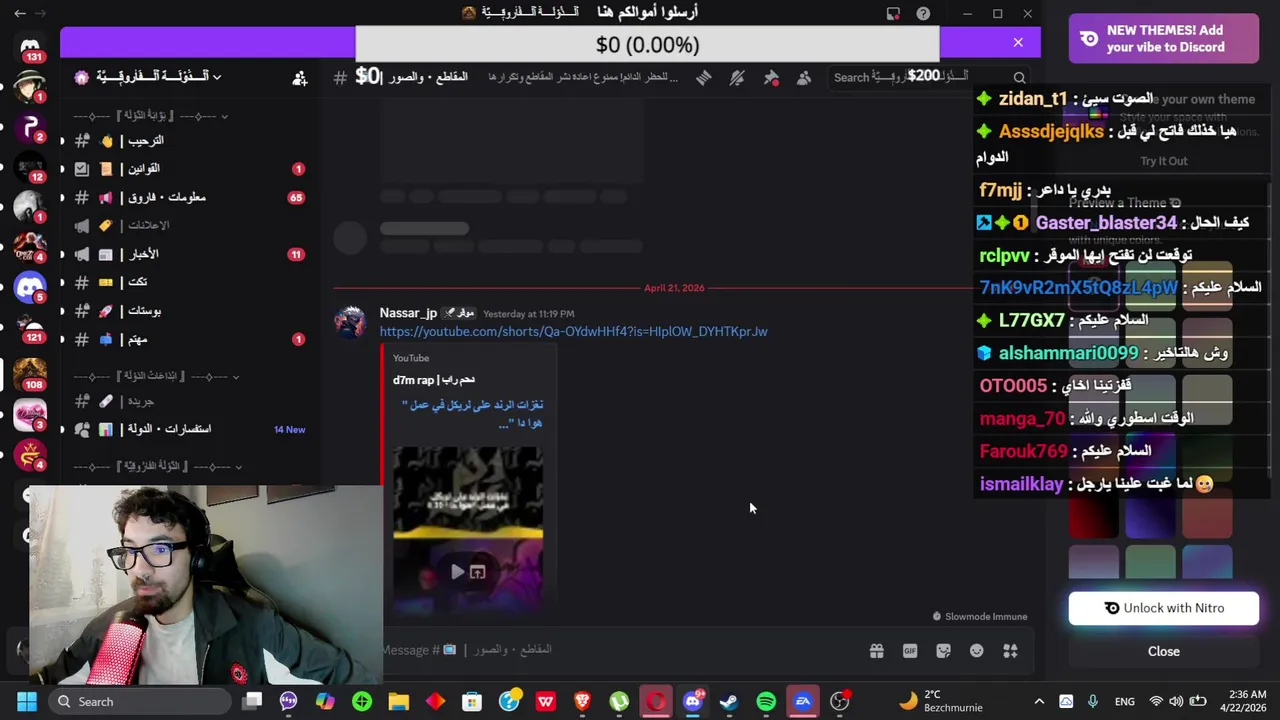Open the Discord-logo server with badge 5
The width and height of the screenshot is (1280, 720).
30,288
